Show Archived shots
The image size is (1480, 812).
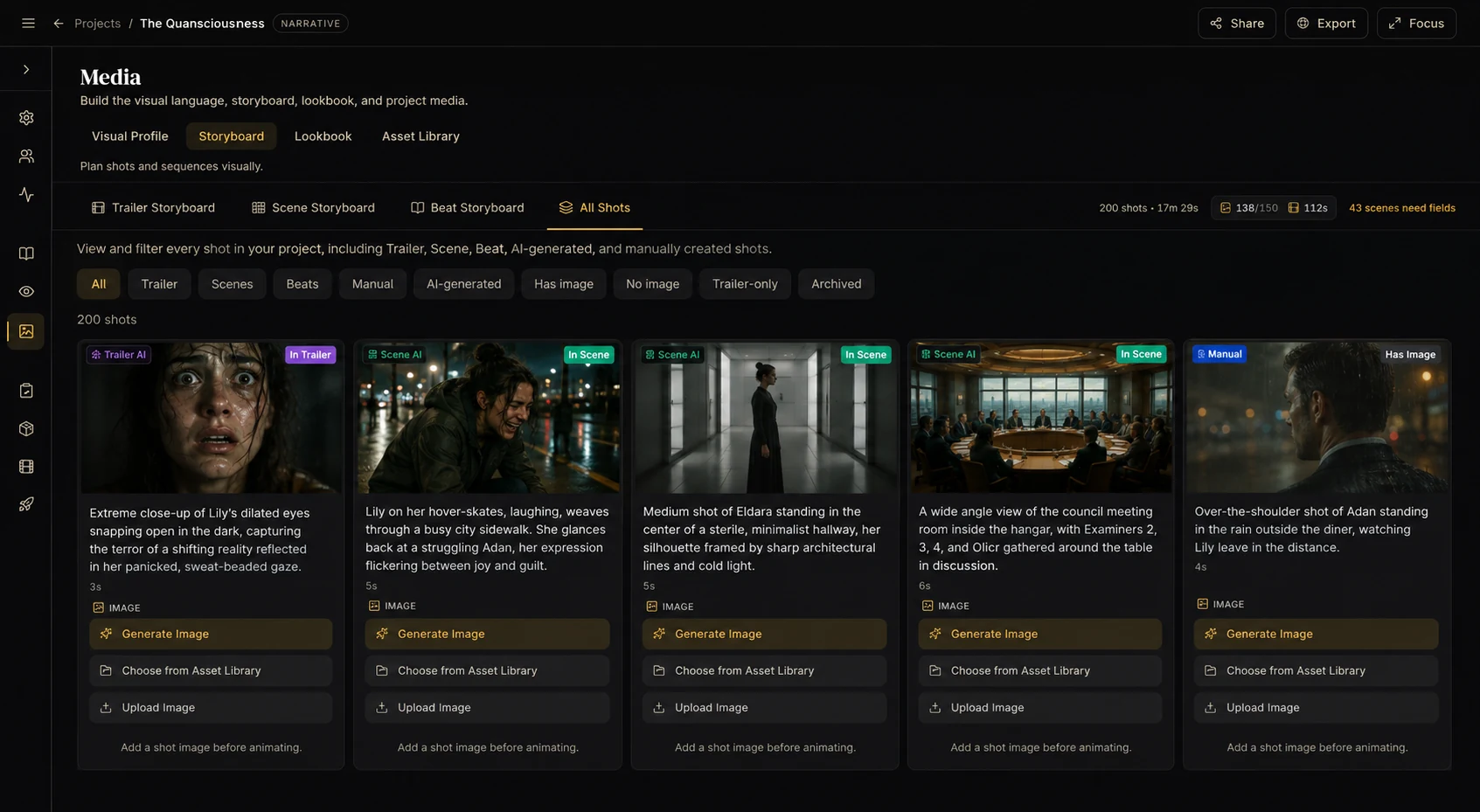pos(836,284)
